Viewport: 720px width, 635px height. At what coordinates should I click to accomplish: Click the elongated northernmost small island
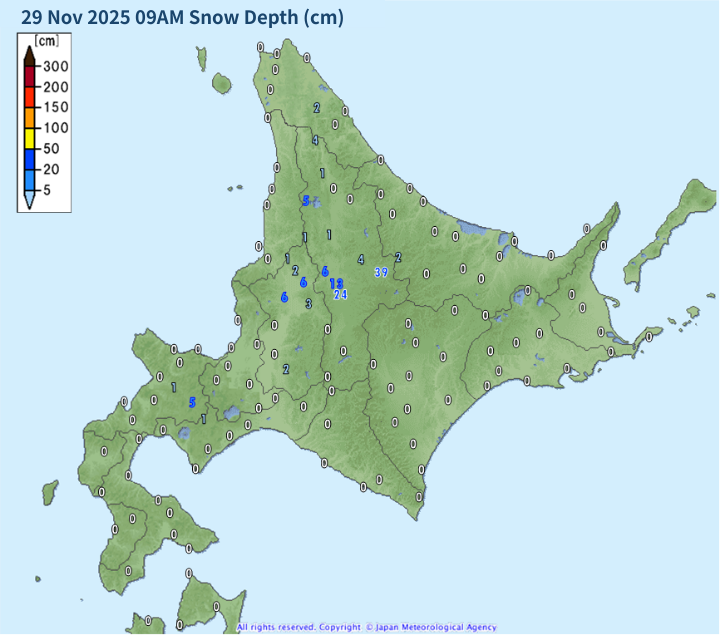click(200, 58)
